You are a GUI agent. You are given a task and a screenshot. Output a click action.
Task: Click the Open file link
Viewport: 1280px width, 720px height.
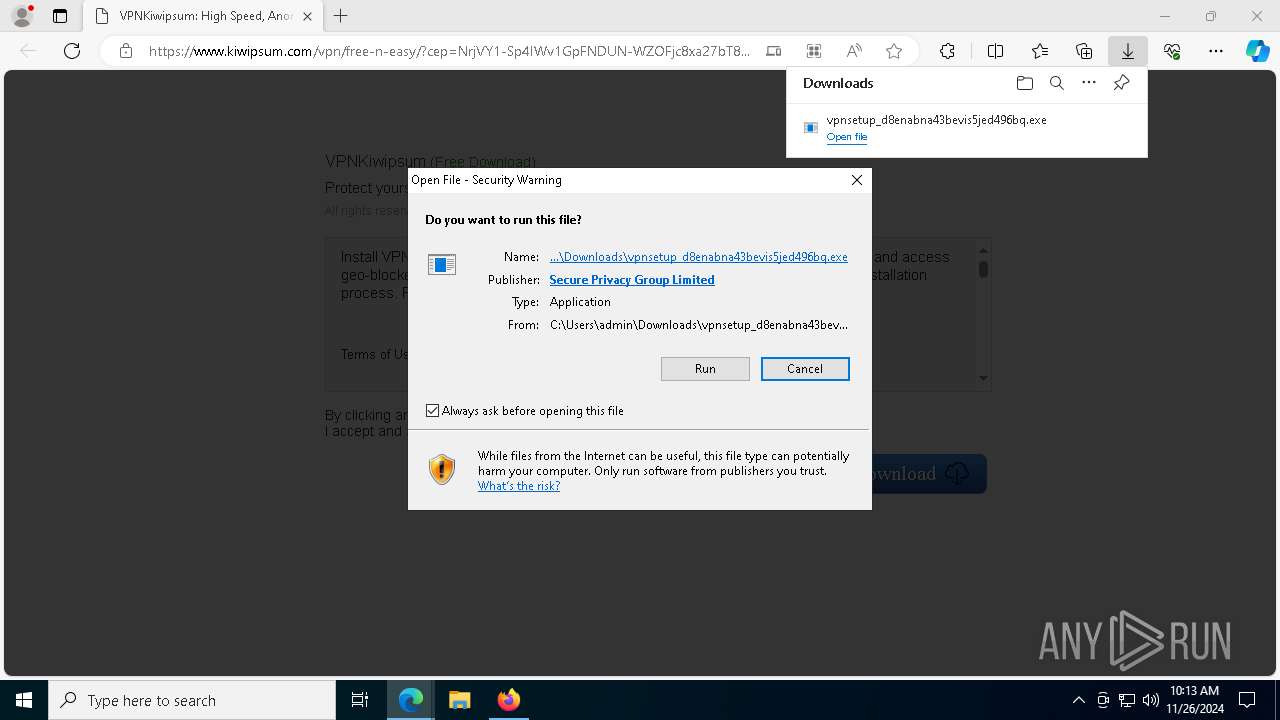tap(847, 137)
